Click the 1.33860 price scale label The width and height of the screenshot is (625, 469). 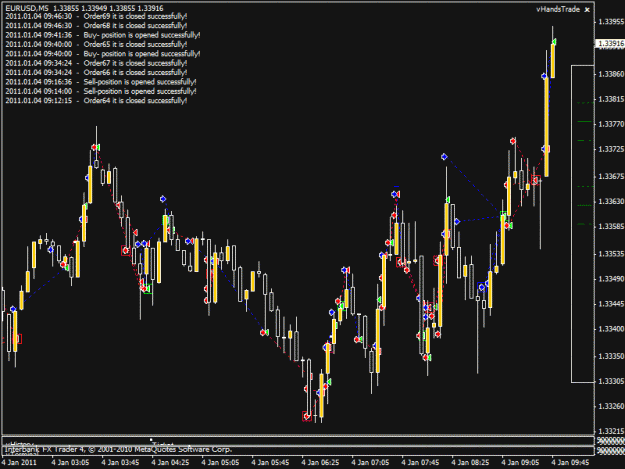[611, 74]
